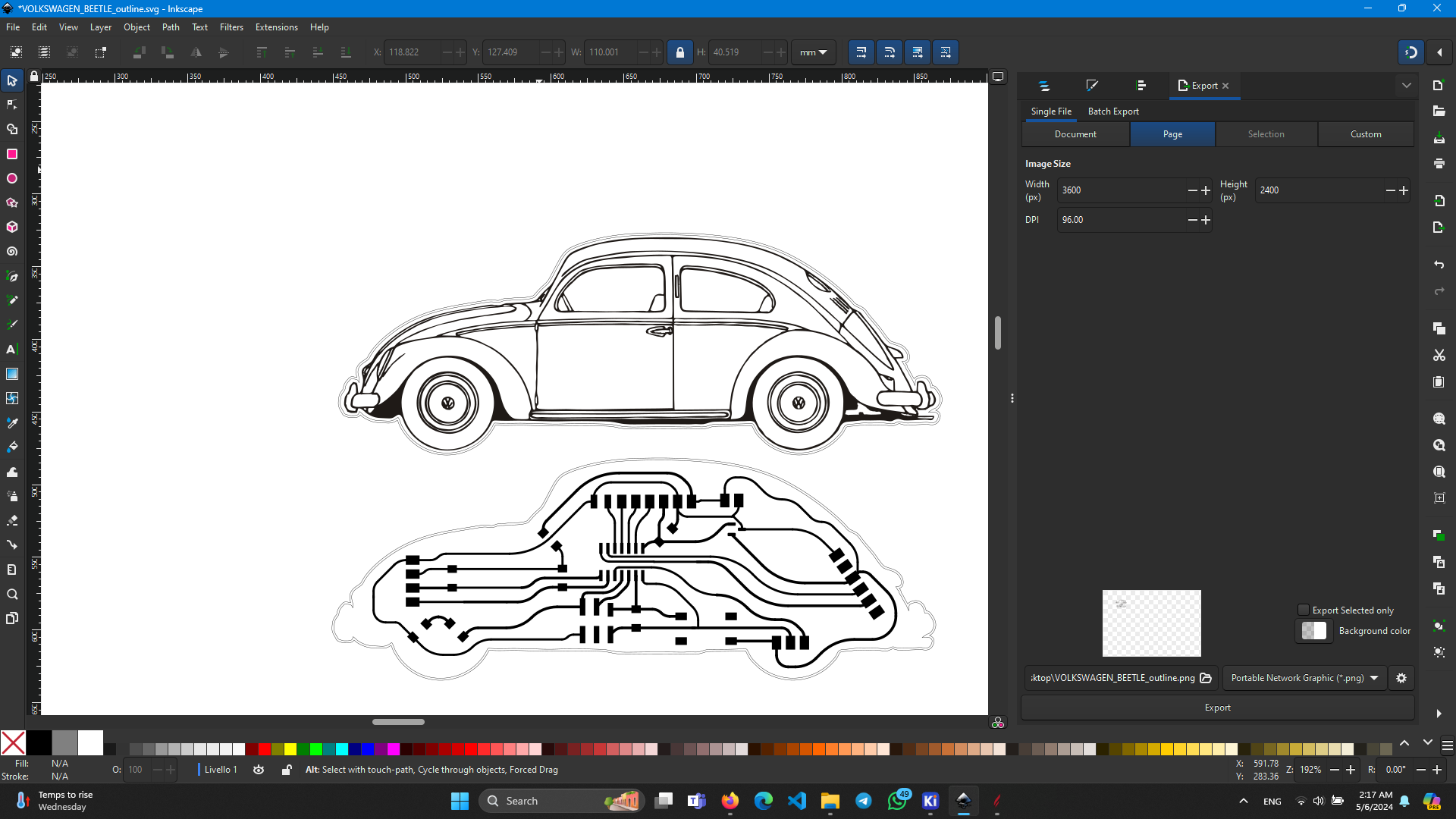The width and height of the screenshot is (1456, 819).
Task: Choose the Page export area button
Action: click(1172, 134)
